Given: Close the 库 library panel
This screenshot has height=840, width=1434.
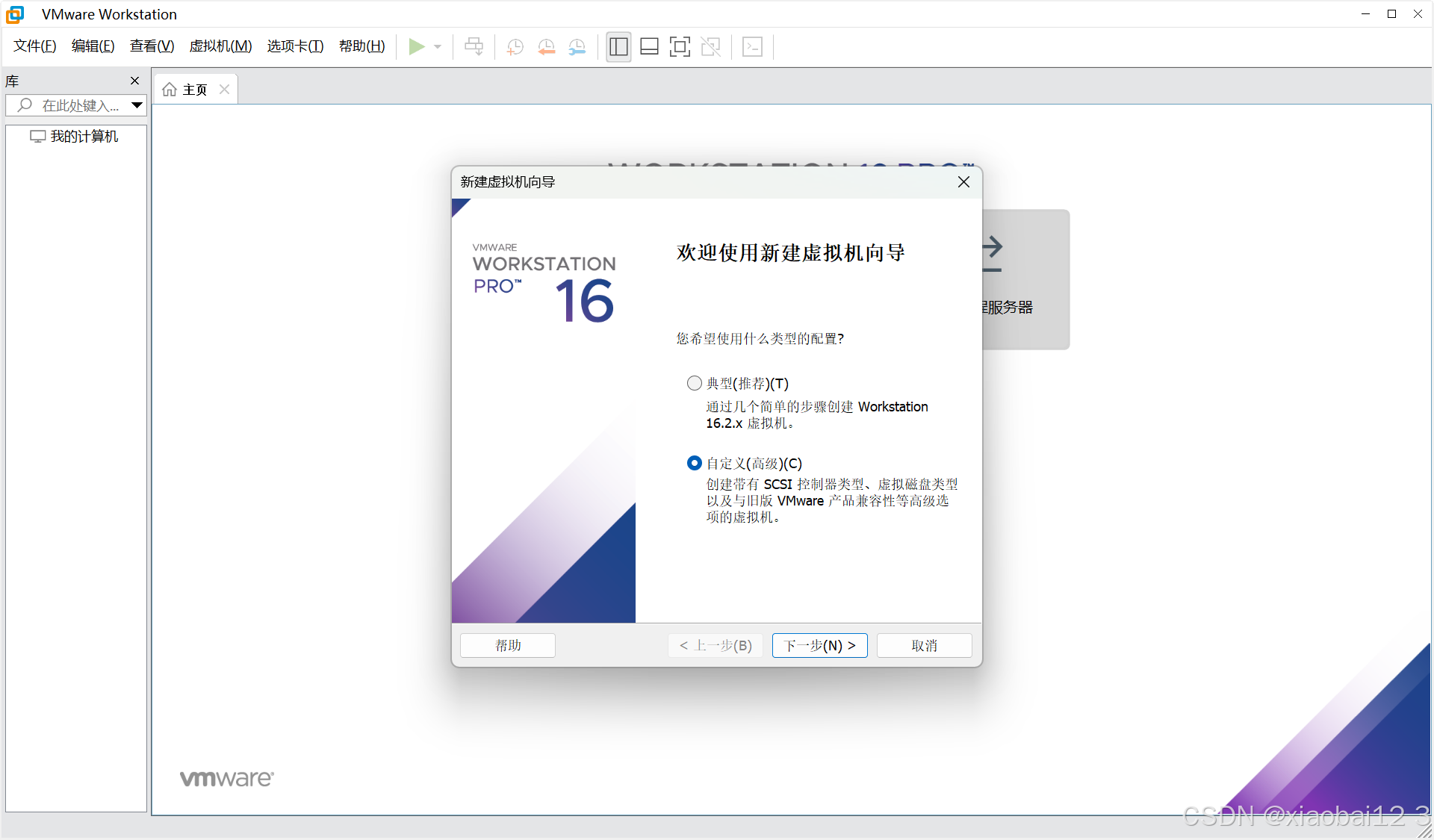Looking at the screenshot, I should [x=134, y=81].
